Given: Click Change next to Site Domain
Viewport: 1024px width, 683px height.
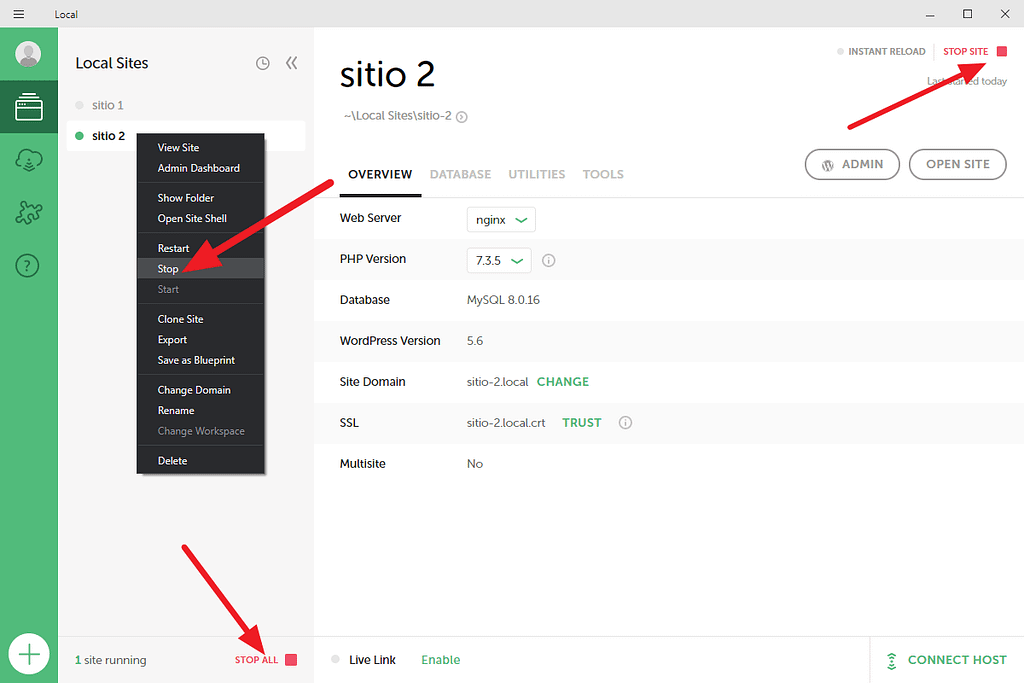Looking at the screenshot, I should [563, 382].
